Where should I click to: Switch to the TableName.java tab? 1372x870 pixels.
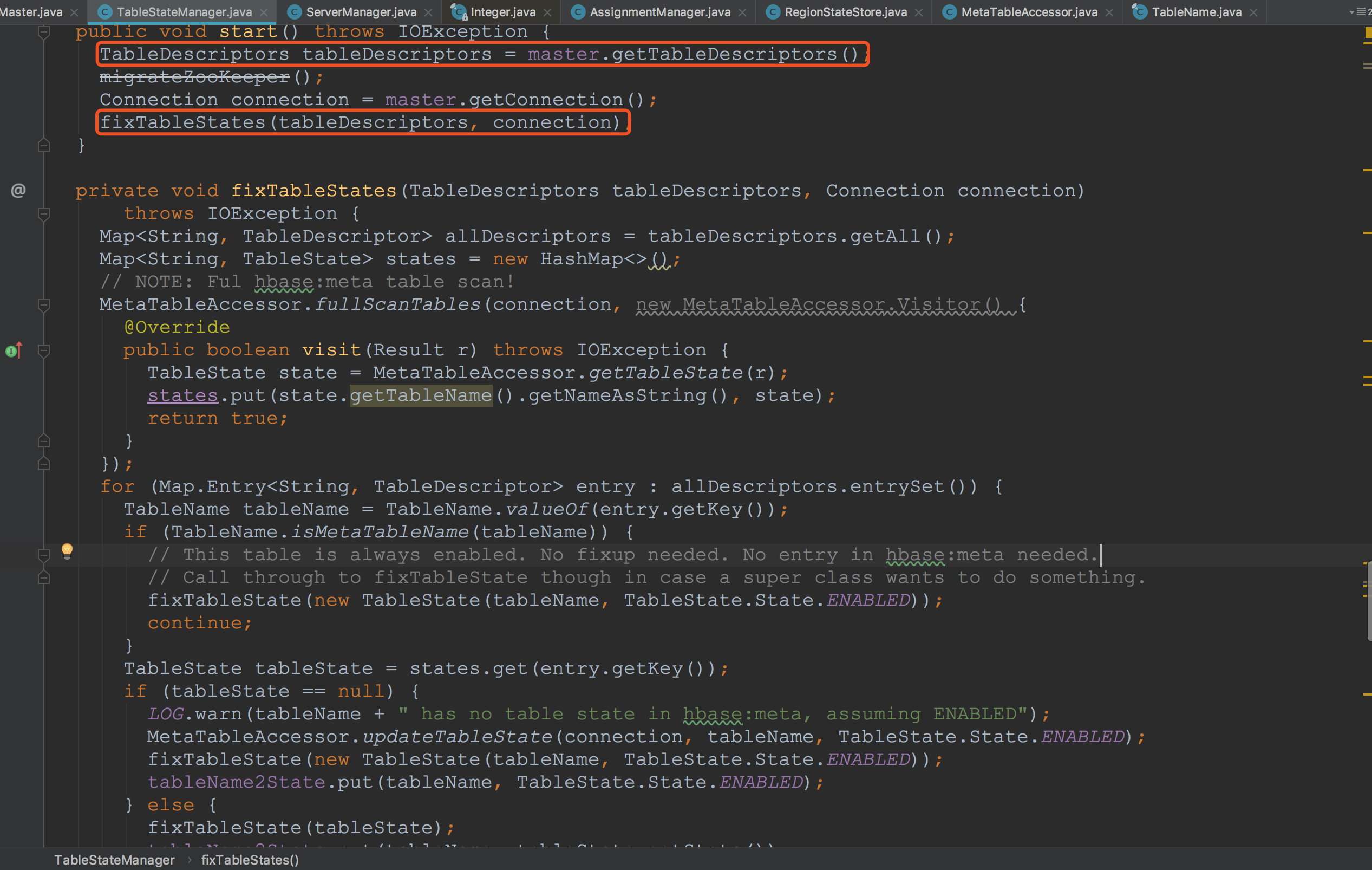[1197, 12]
